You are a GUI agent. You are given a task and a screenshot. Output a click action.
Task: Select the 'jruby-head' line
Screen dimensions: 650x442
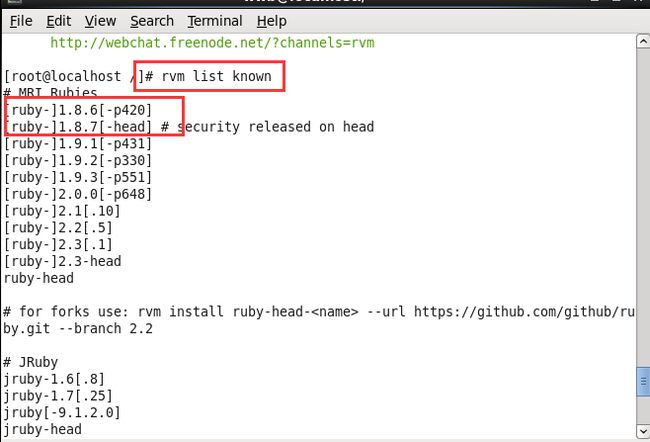coord(43,430)
